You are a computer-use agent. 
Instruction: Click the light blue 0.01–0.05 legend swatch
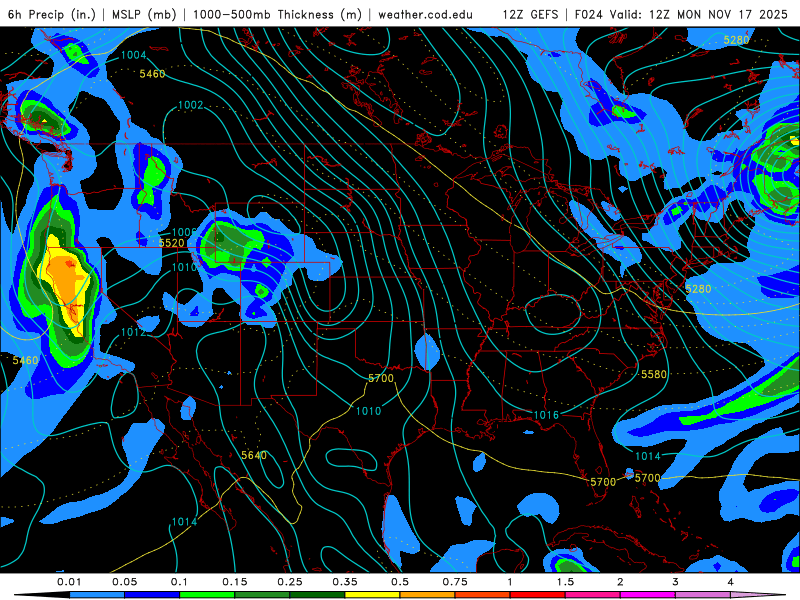click(x=97, y=595)
